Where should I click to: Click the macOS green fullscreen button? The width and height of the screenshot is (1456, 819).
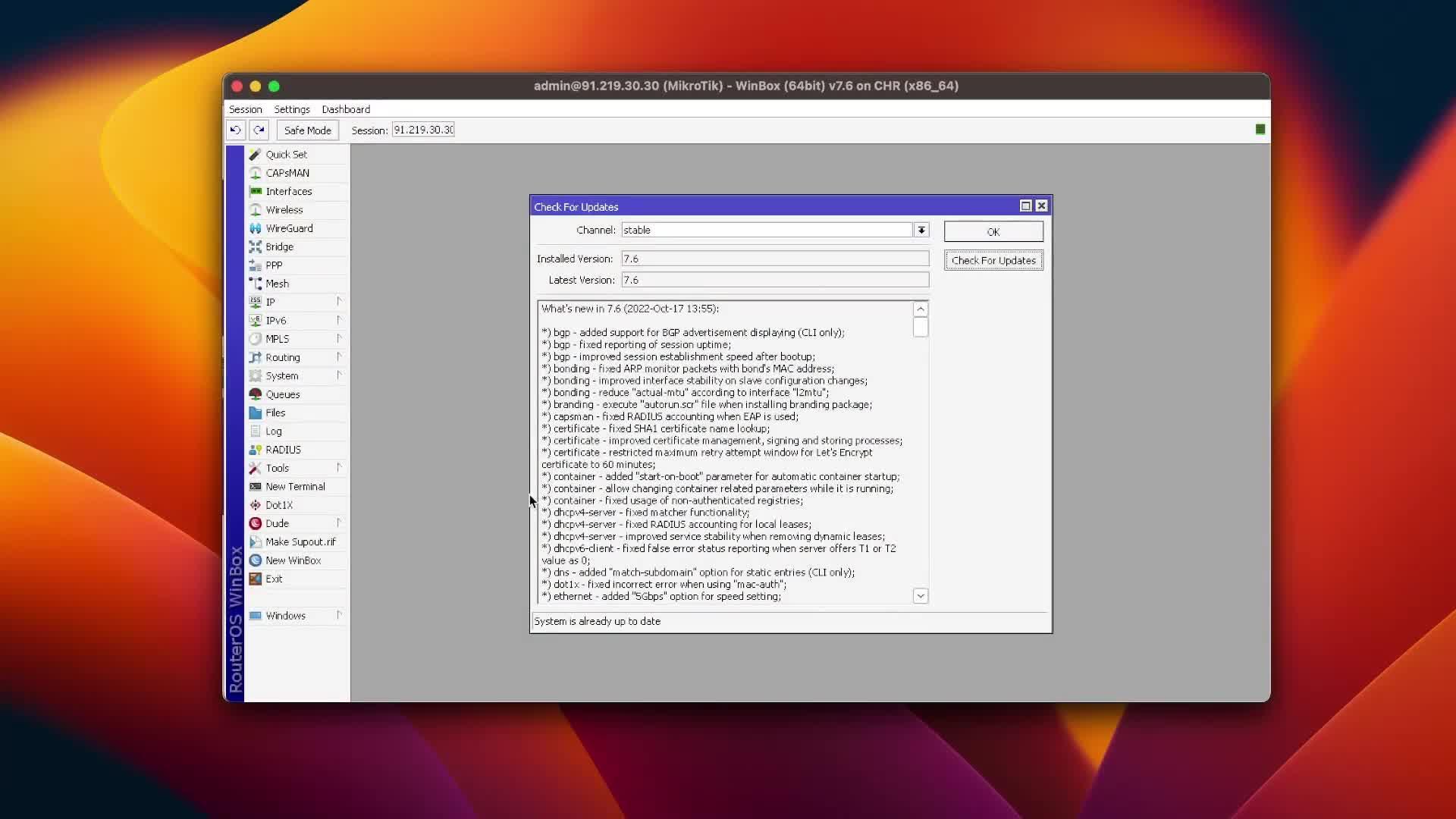pyautogui.click(x=274, y=86)
